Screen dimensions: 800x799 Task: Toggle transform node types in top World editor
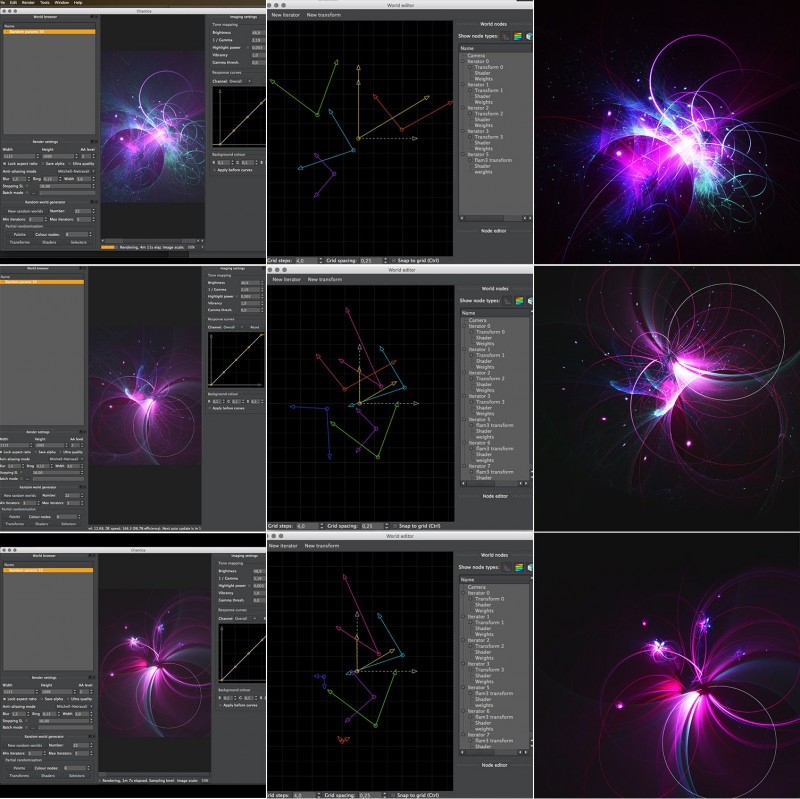point(506,36)
